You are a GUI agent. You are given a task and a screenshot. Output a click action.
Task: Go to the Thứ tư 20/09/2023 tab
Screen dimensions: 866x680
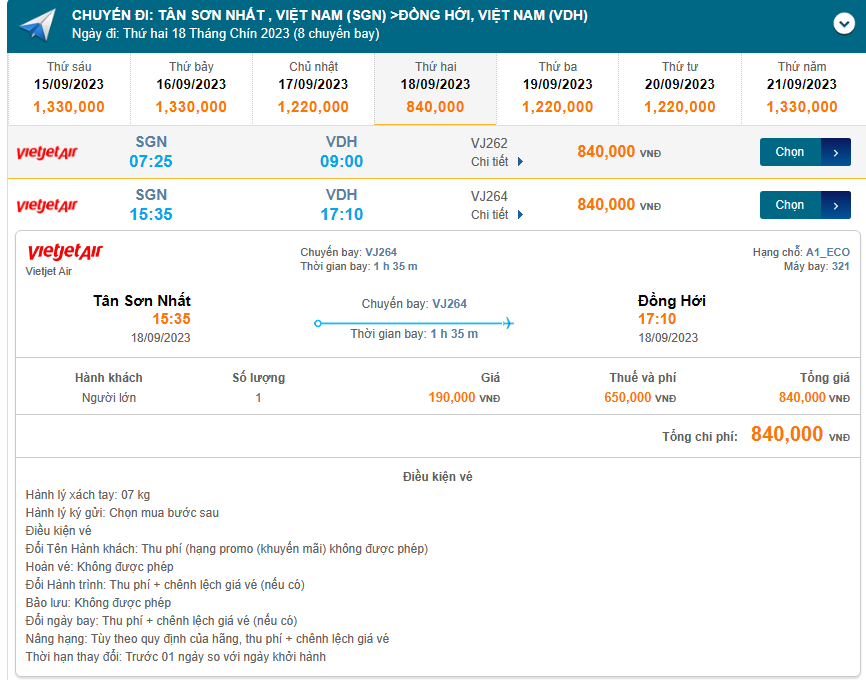tap(680, 87)
